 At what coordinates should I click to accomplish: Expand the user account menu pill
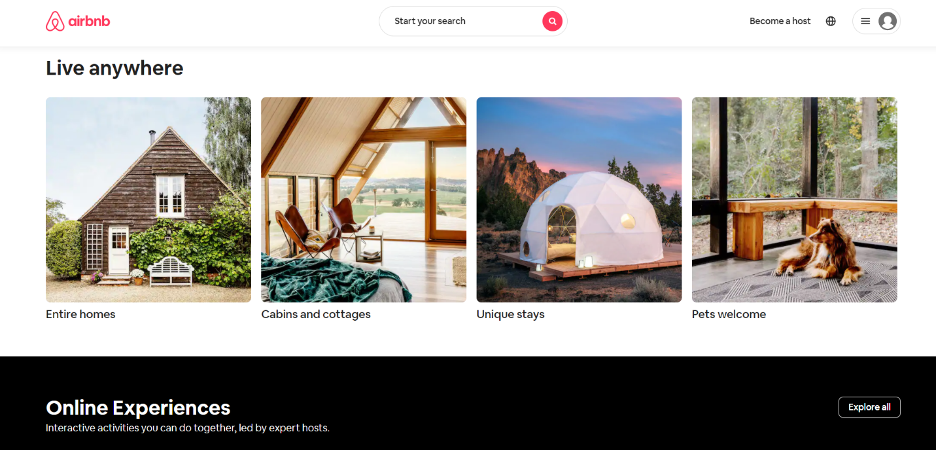click(x=876, y=21)
